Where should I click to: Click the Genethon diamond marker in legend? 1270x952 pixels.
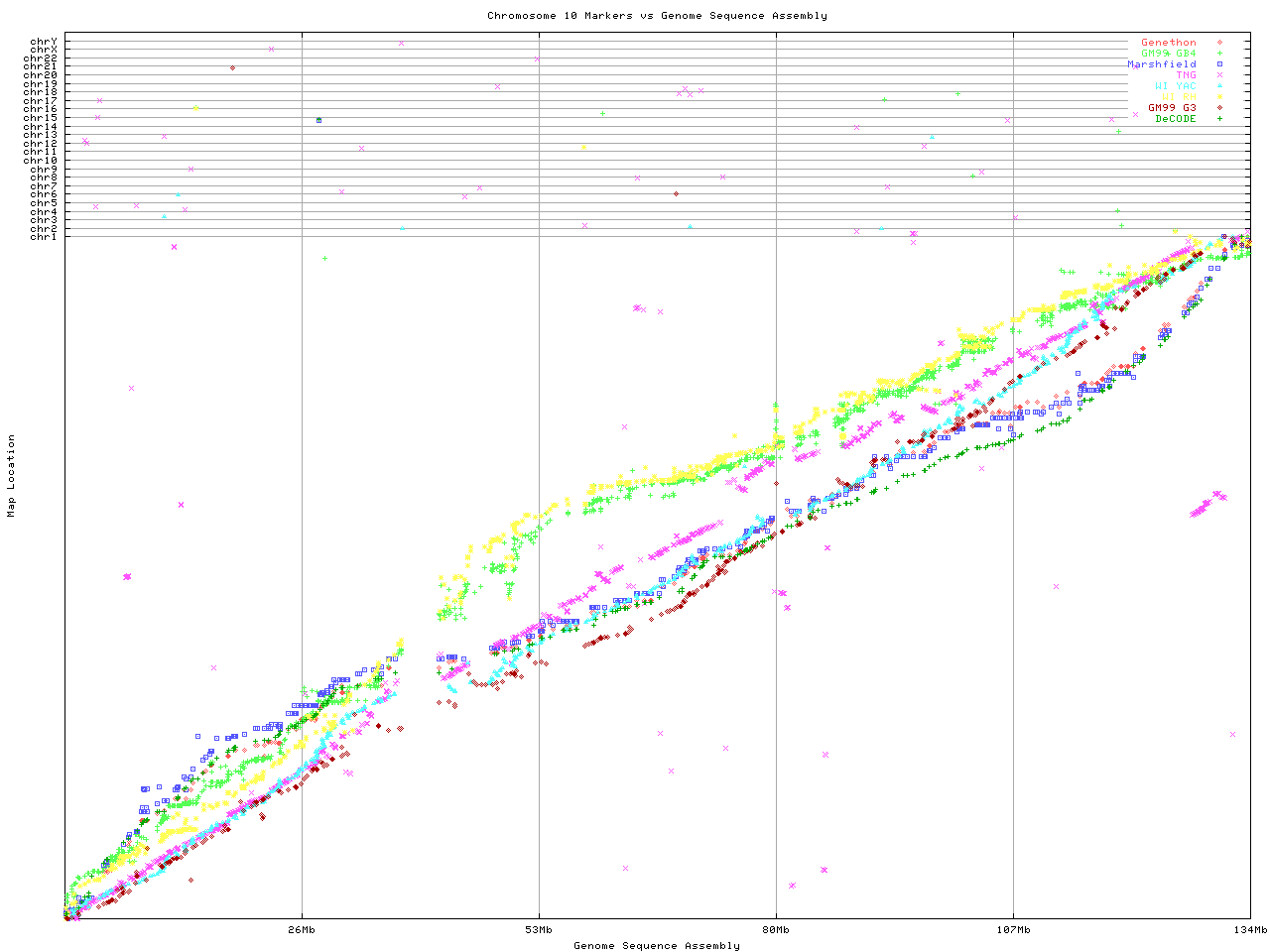click(x=1219, y=43)
